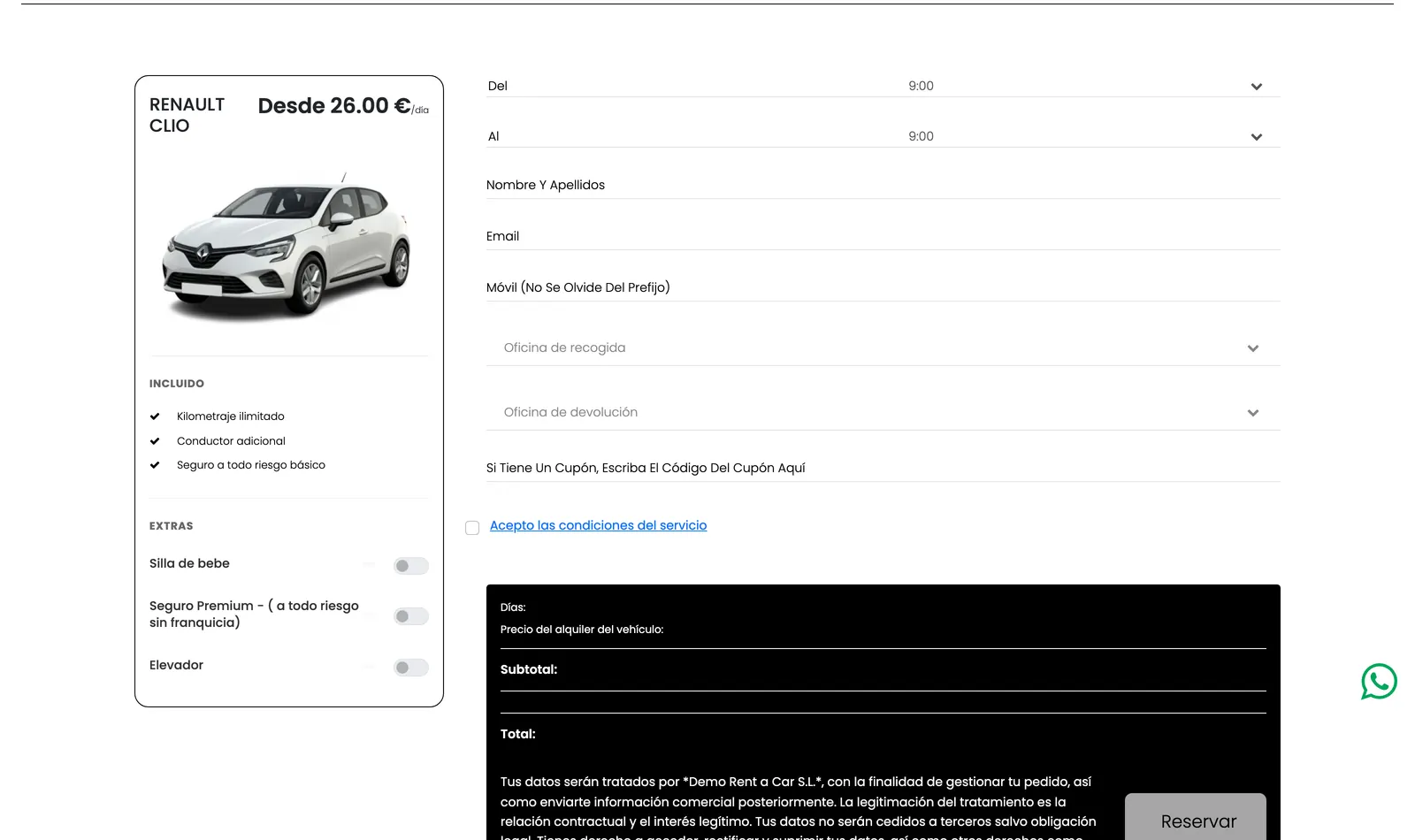This screenshot has width=1415, height=840.
Task: Expand the Oficina de recogida dropdown
Action: pyautogui.click(x=883, y=347)
